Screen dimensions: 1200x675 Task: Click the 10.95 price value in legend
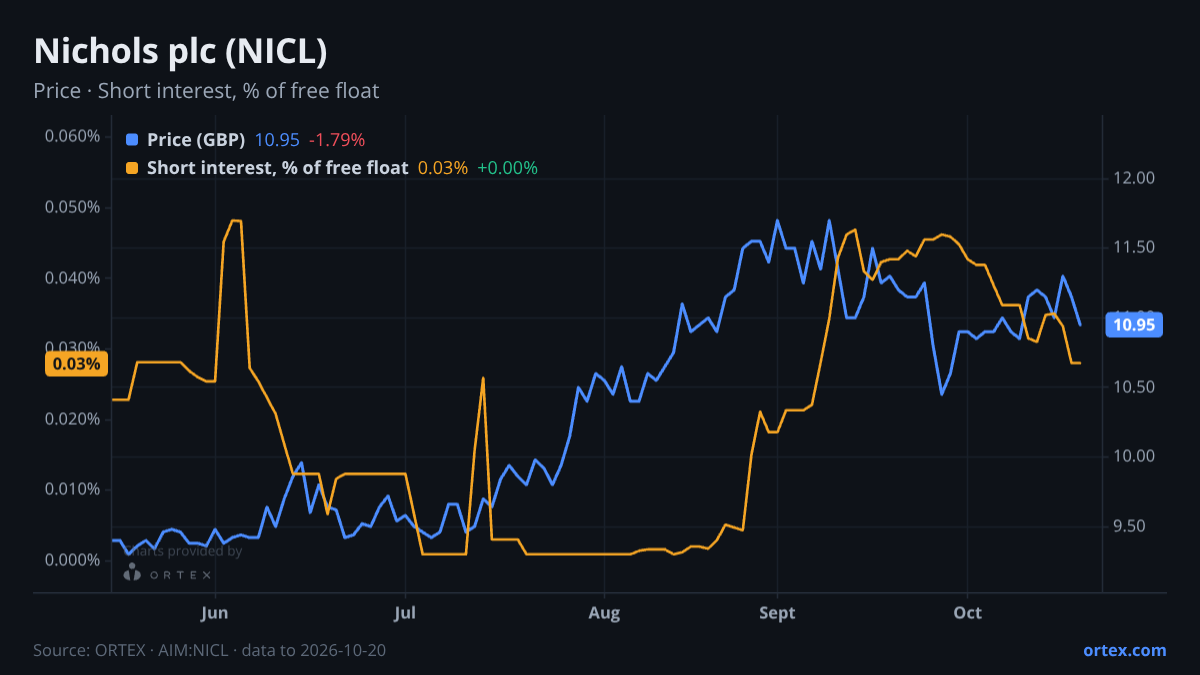tap(277, 140)
